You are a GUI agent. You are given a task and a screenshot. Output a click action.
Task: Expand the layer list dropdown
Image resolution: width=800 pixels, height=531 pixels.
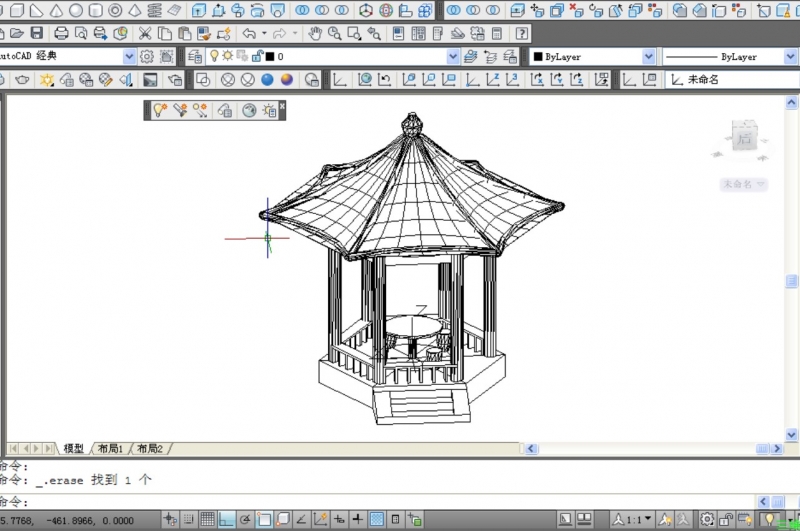click(453, 57)
